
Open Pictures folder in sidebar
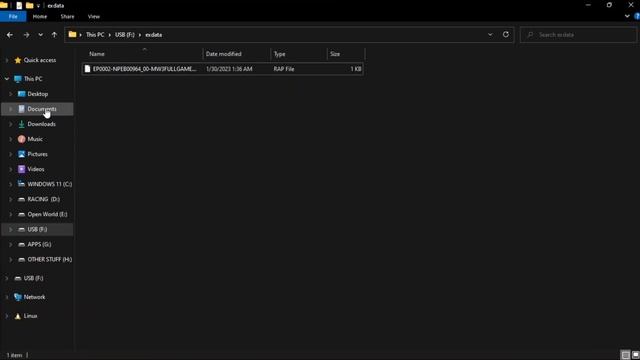pyautogui.click(x=37, y=154)
